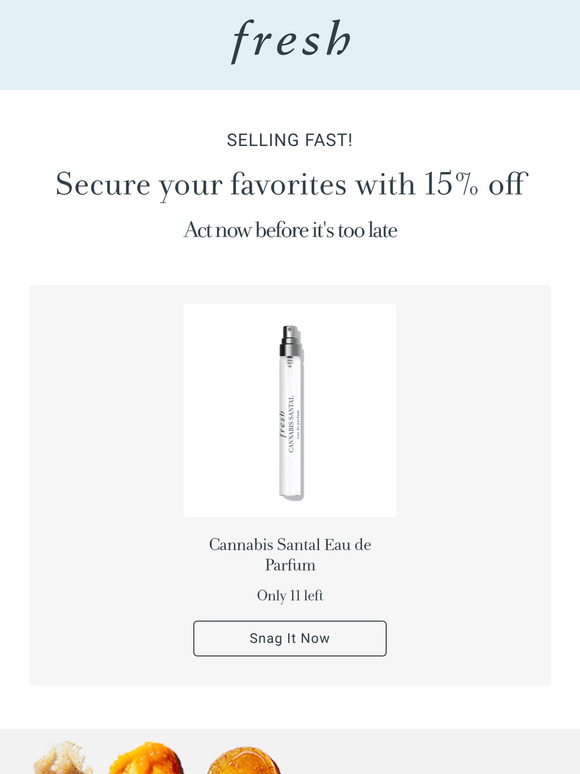Click the amber honey-colored swatch image

pyautogui.click(x=243, y=761)
